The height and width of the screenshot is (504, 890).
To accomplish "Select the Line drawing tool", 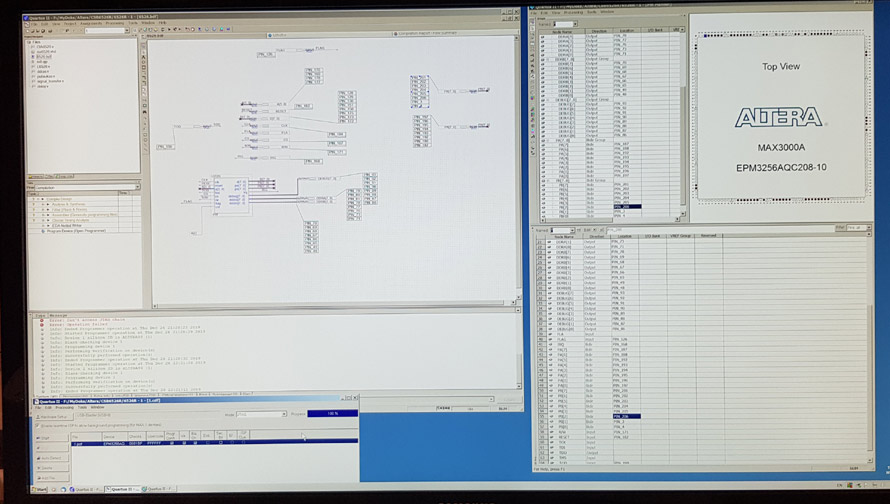I will (144, 145).
